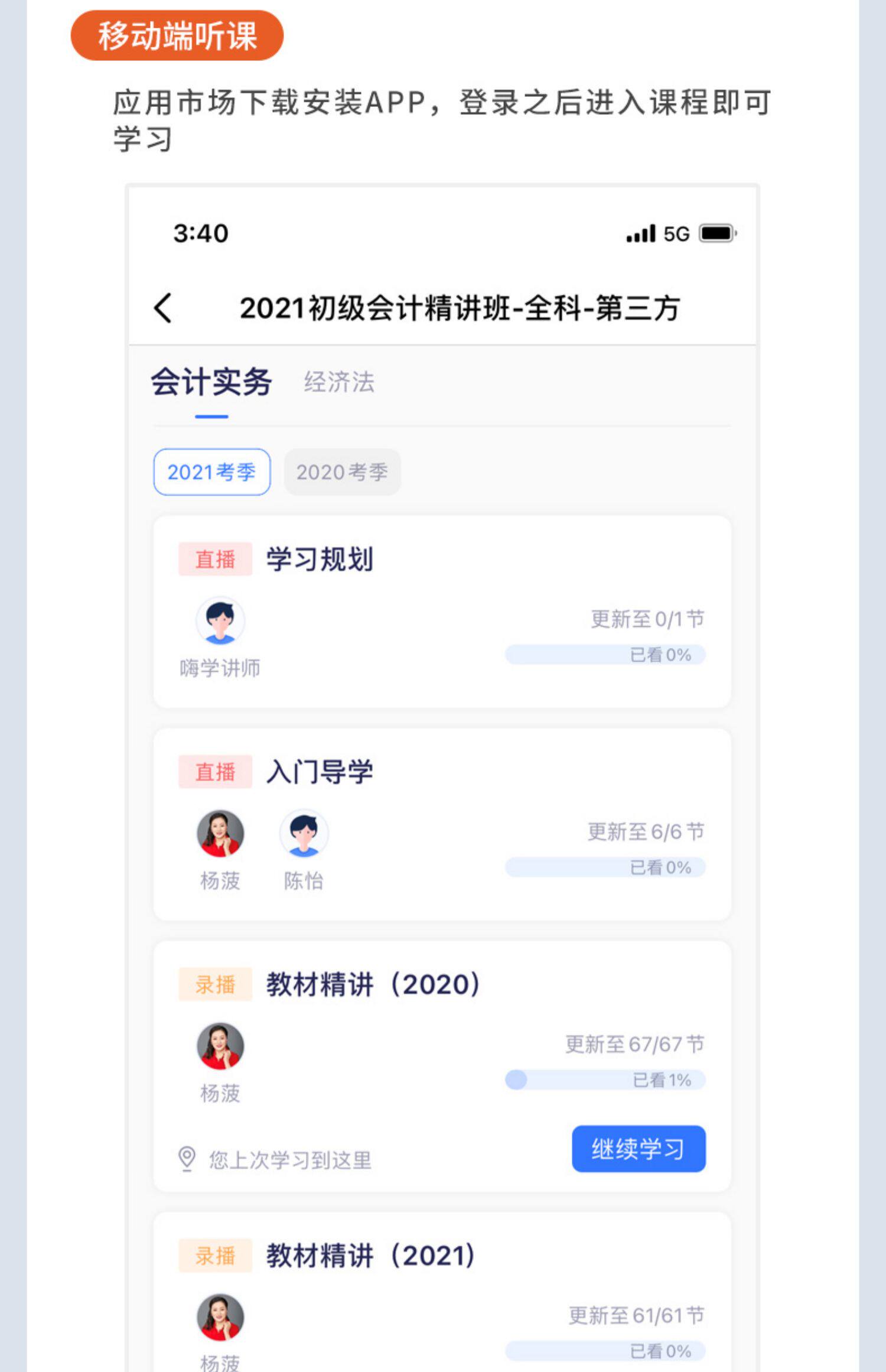Tap 杨菠 avatar in 入门导学 card
The height and width of the screenshot is (1372, 886).
point(220,833)
